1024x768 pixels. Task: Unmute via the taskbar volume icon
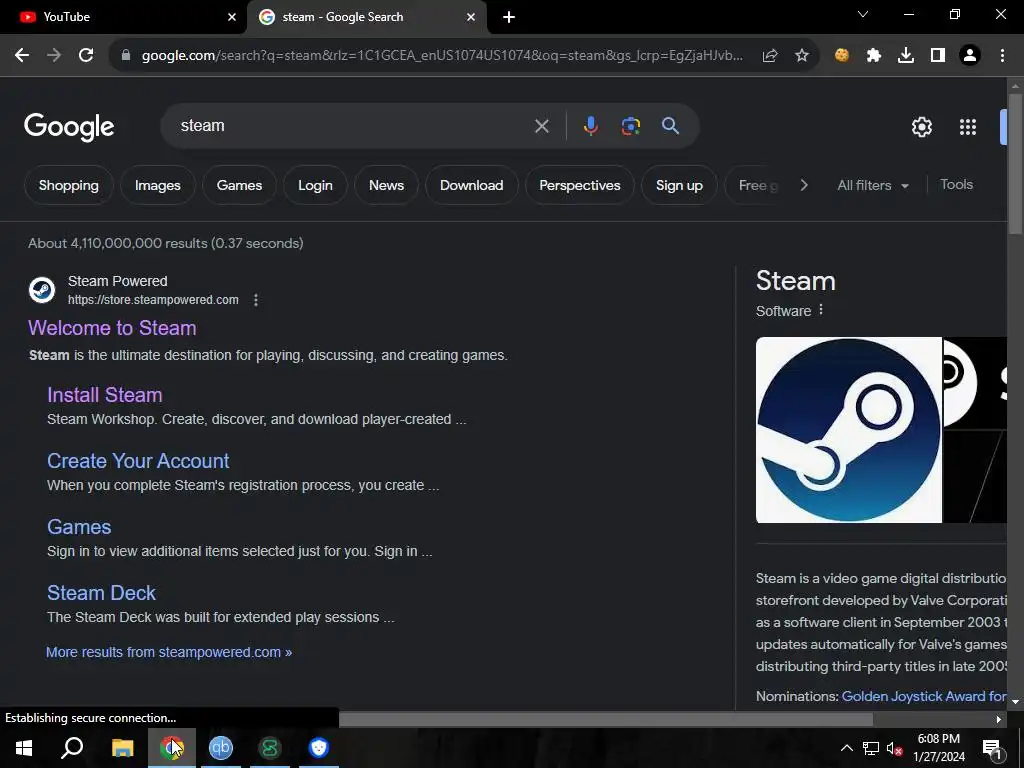tap(894, 748)
